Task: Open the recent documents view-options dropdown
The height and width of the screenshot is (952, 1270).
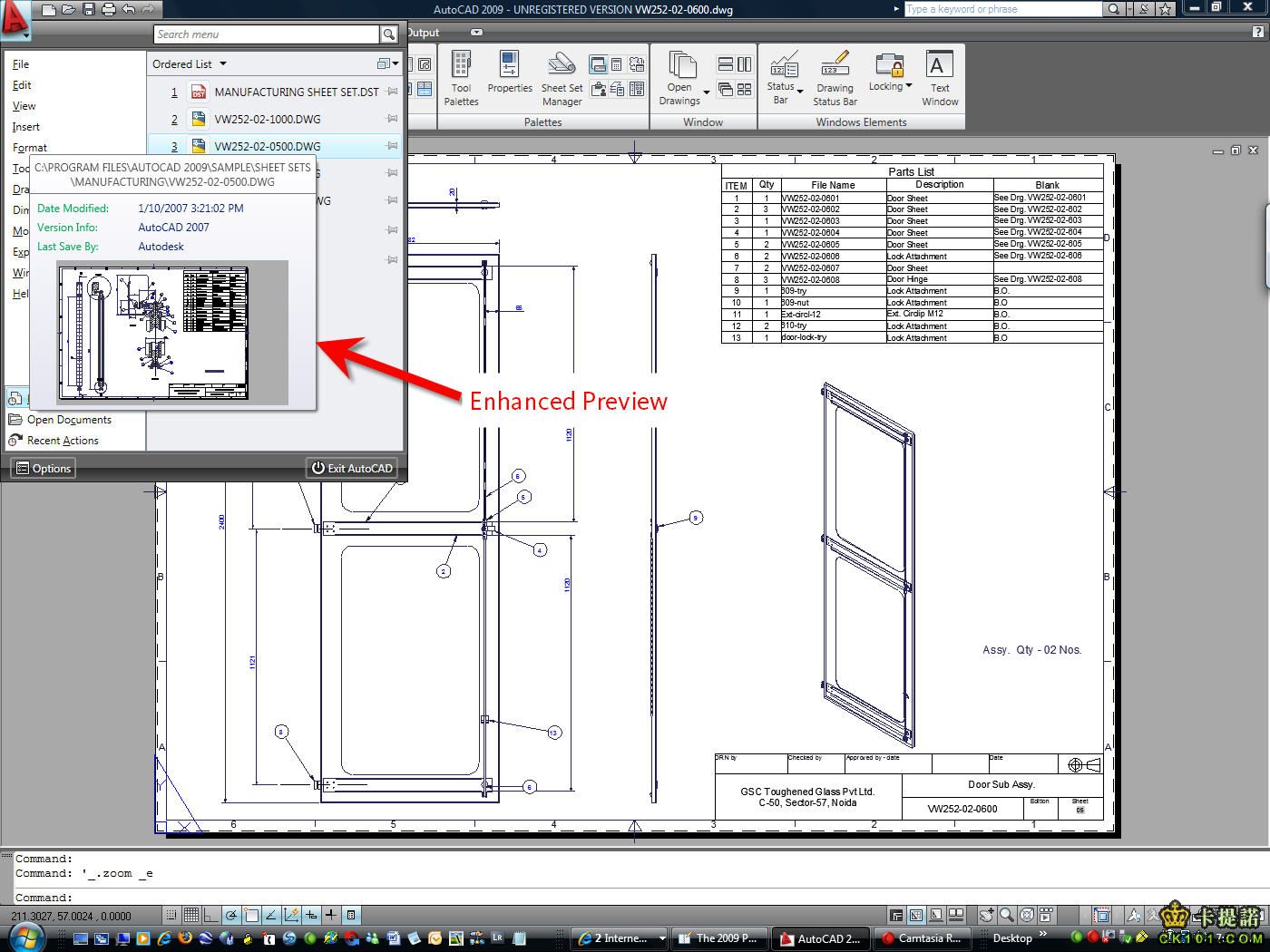Action: 386,63
